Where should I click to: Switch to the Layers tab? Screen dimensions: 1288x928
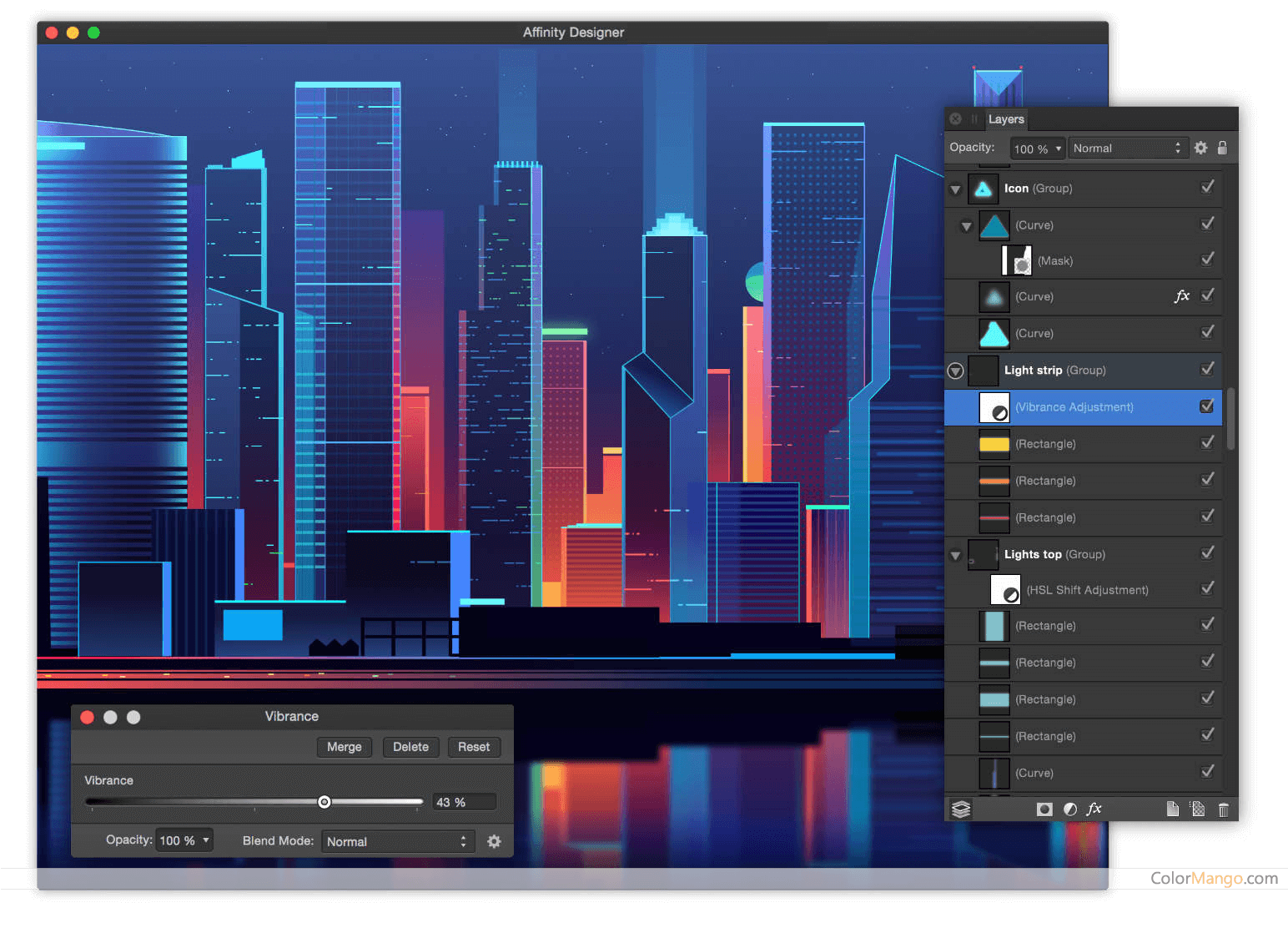tap(1005, 119)
